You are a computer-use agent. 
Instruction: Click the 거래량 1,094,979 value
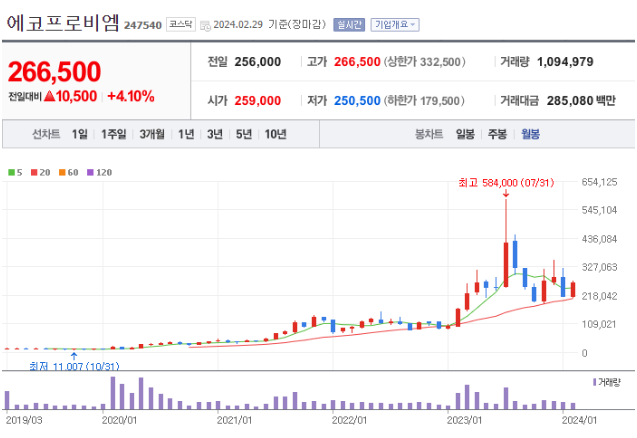pyautogui.click(x=565, y=62)
